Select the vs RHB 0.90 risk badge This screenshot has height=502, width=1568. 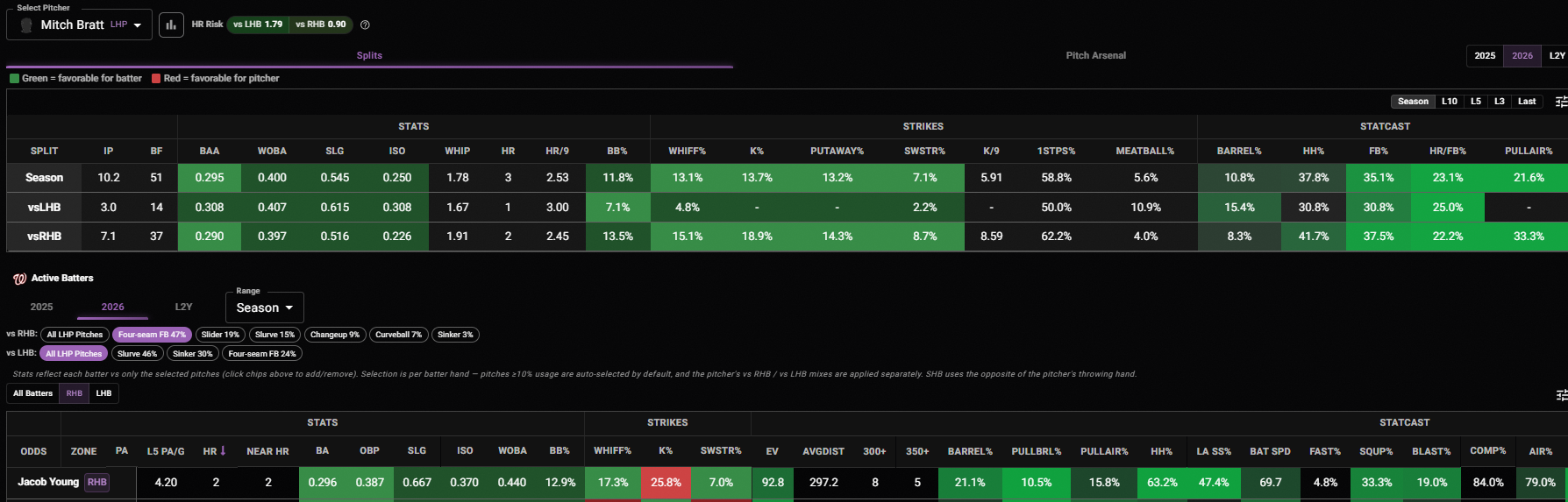(321, 25)
